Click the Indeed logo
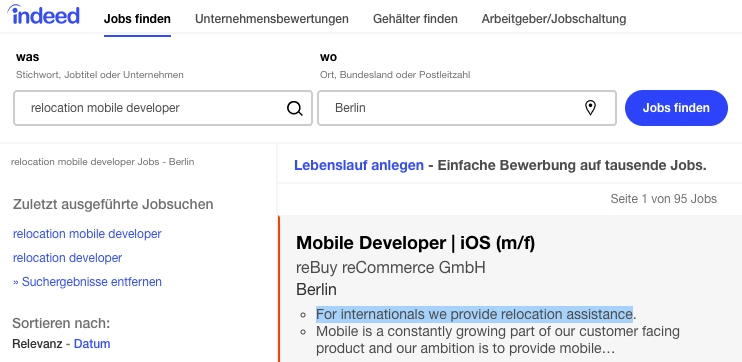This screenshot has height=362, width=742. point(44,15)
